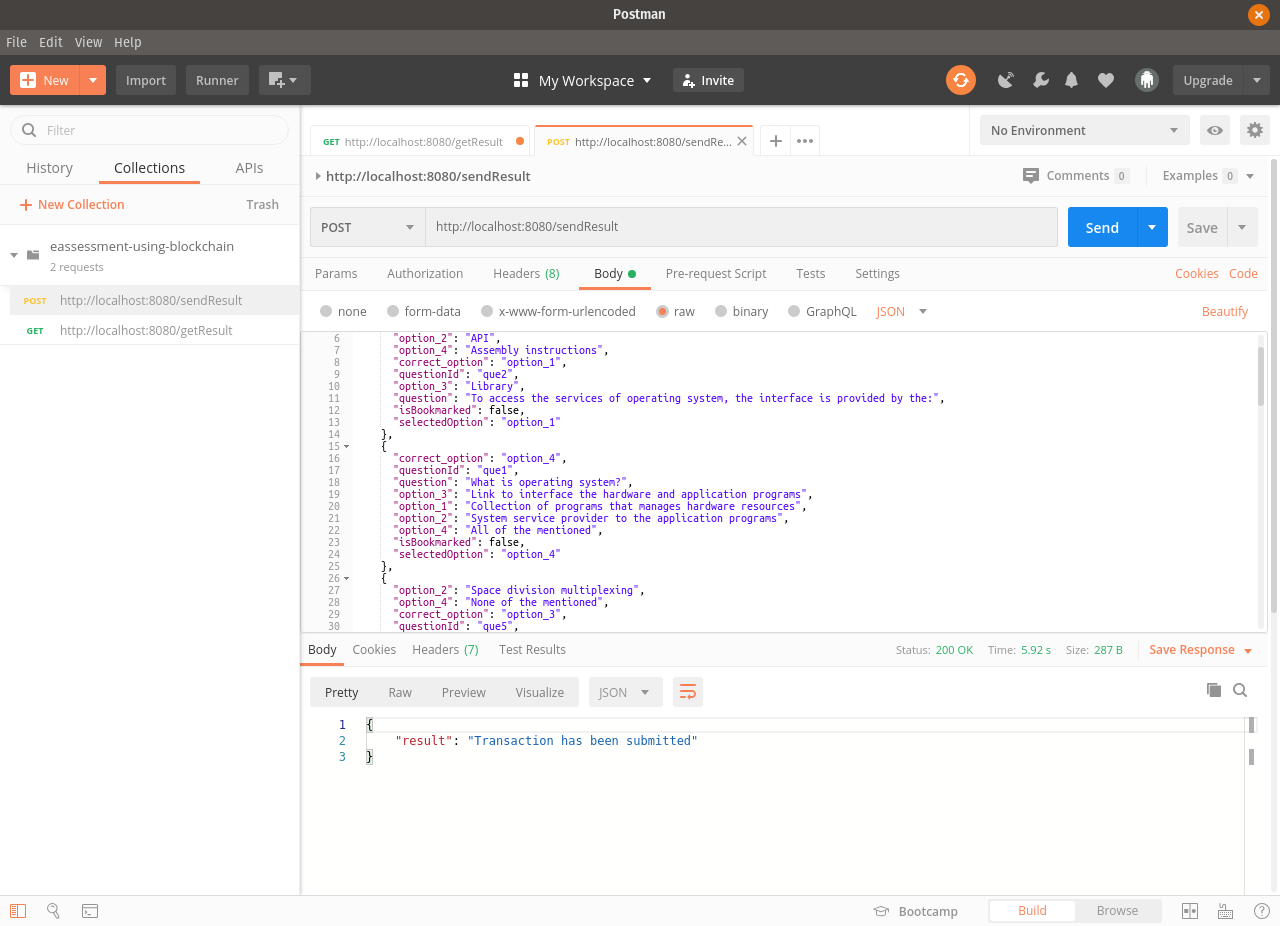Switch to Browse mode toggle

(x=1117, y=910)
